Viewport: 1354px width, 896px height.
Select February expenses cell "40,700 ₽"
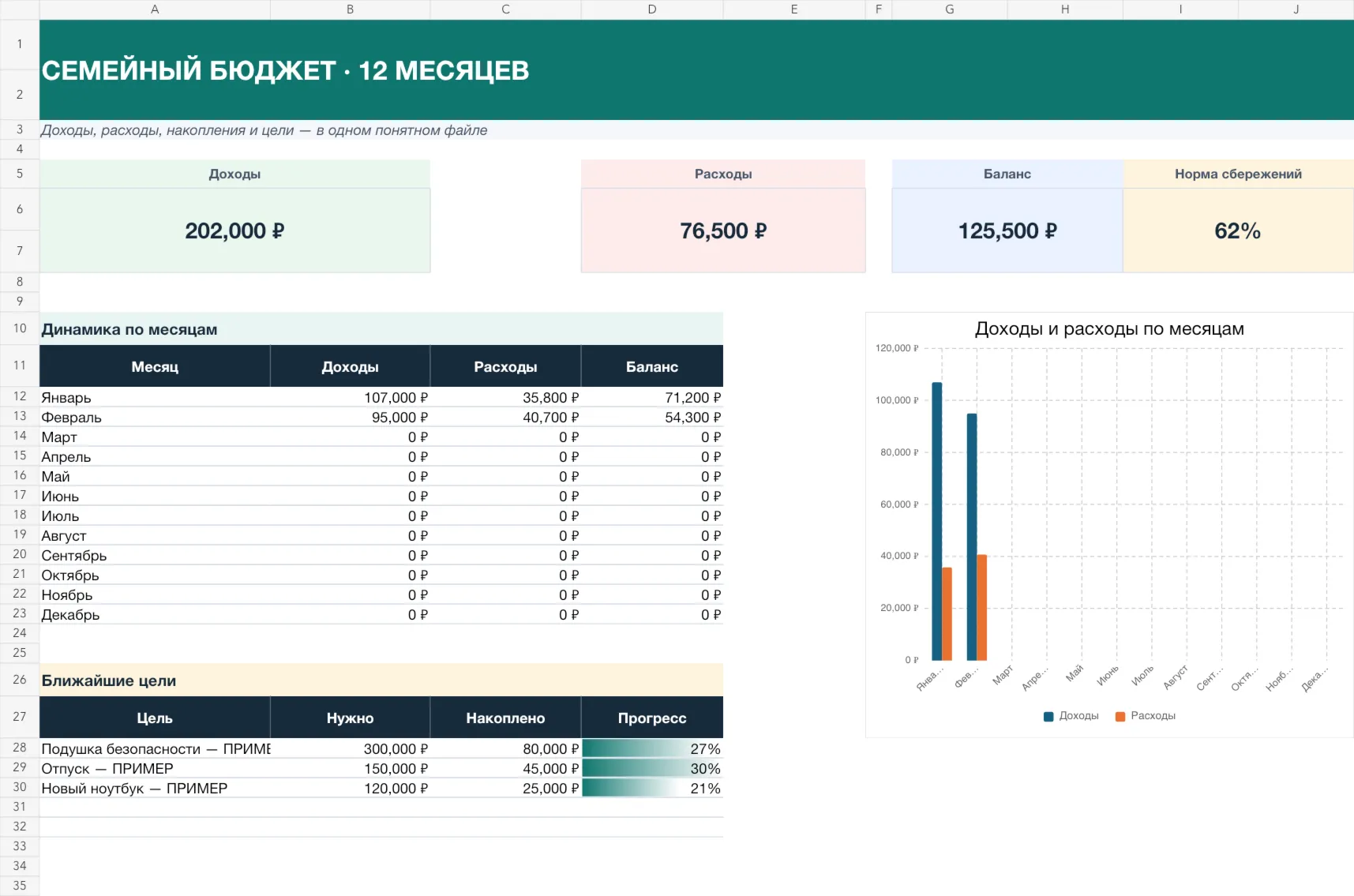[x=505, y=417]
